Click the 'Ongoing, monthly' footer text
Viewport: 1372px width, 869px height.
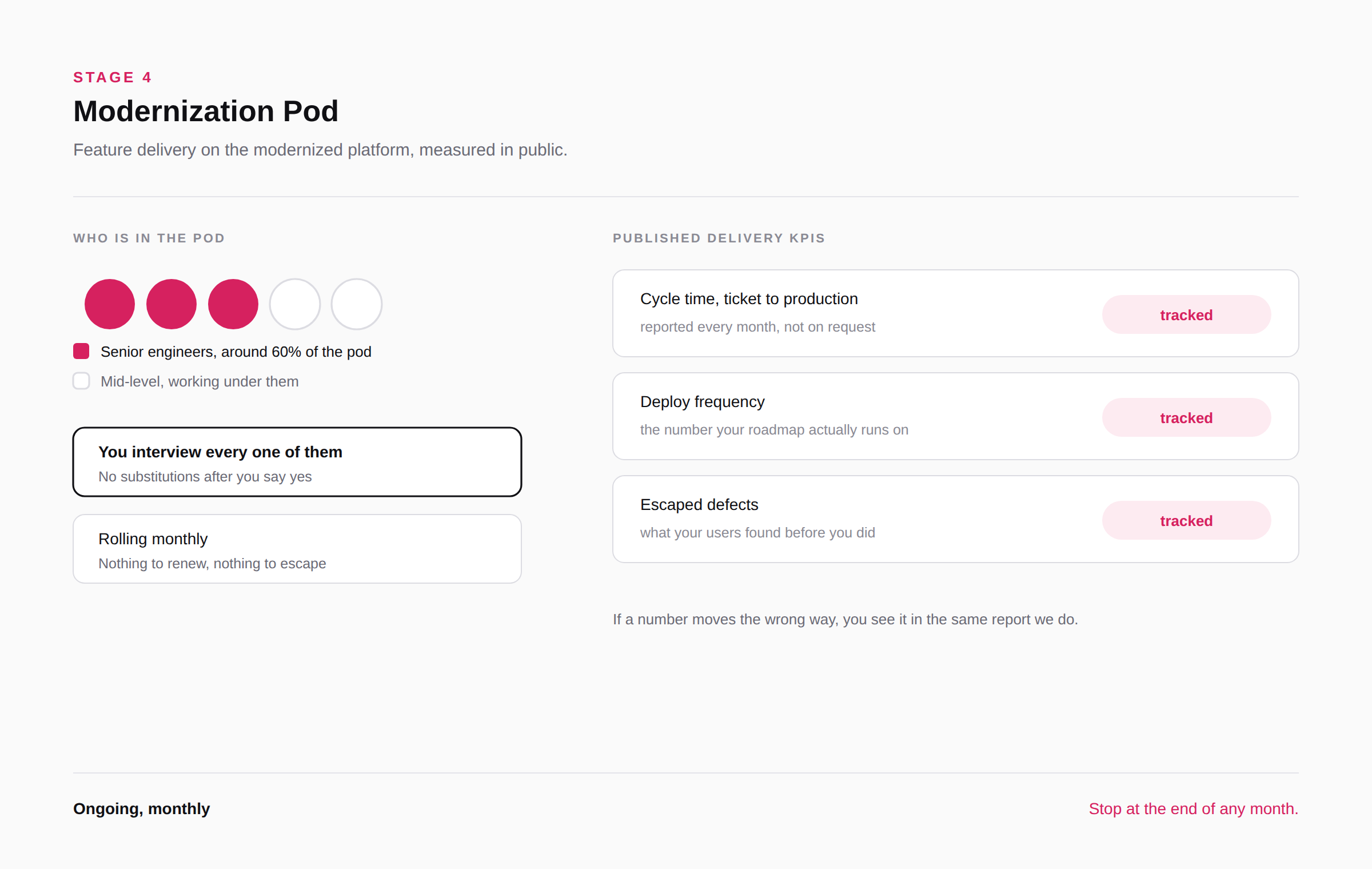point(142,809)
